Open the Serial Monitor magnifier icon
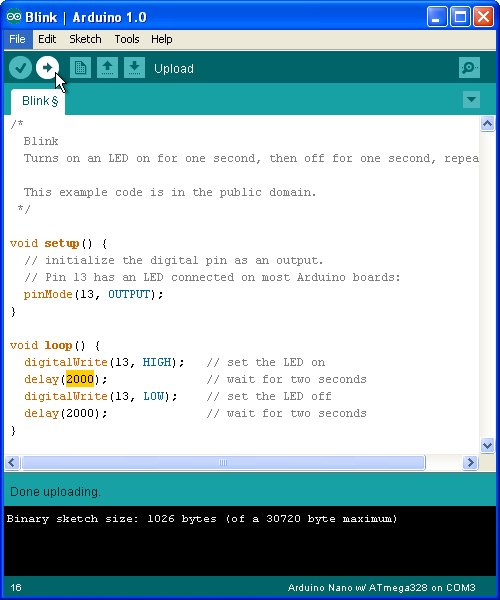The width and height of the screenshot is (500, 600). coord(469,68)
